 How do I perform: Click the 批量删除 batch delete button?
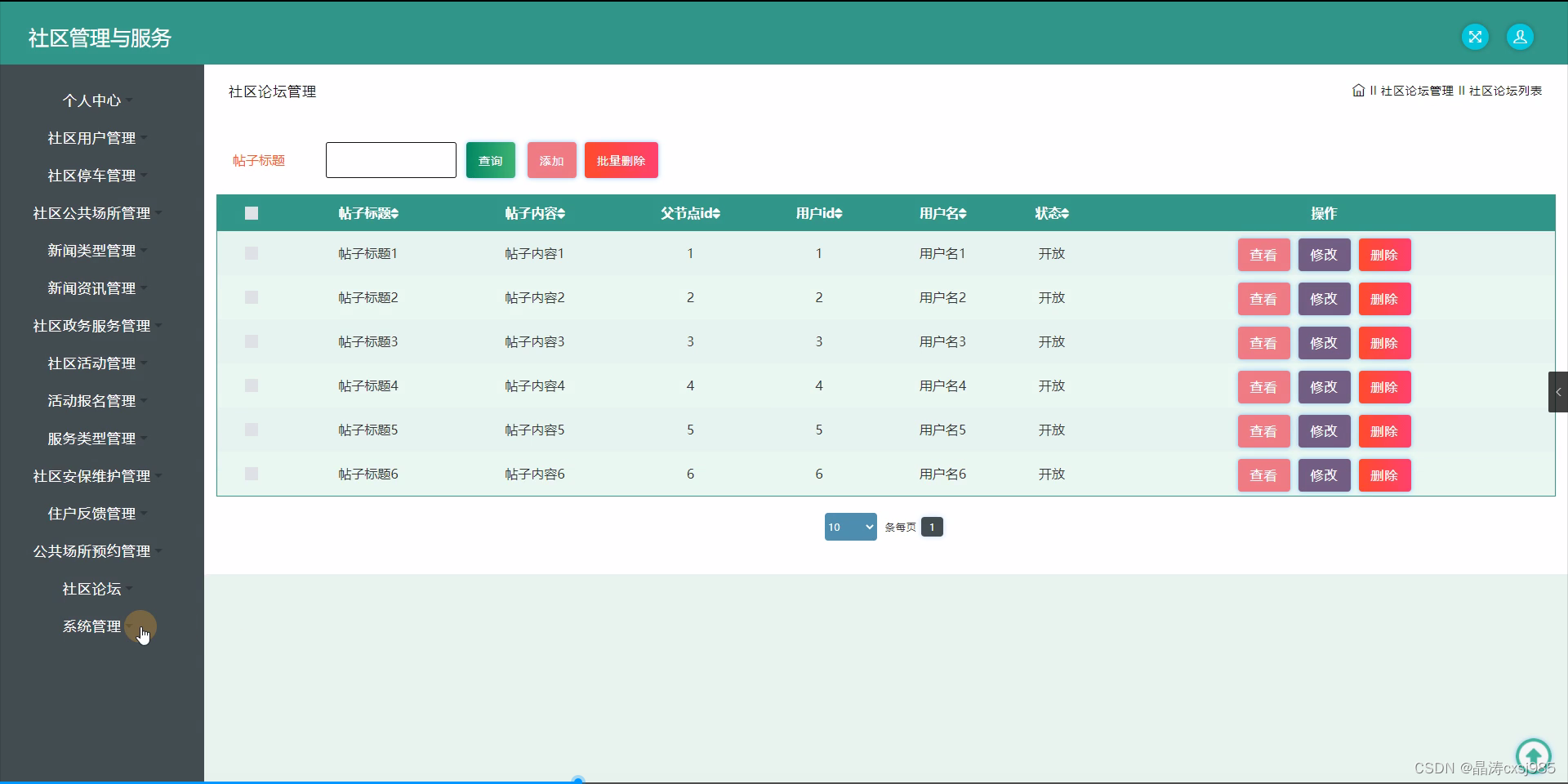pos(621,160)
